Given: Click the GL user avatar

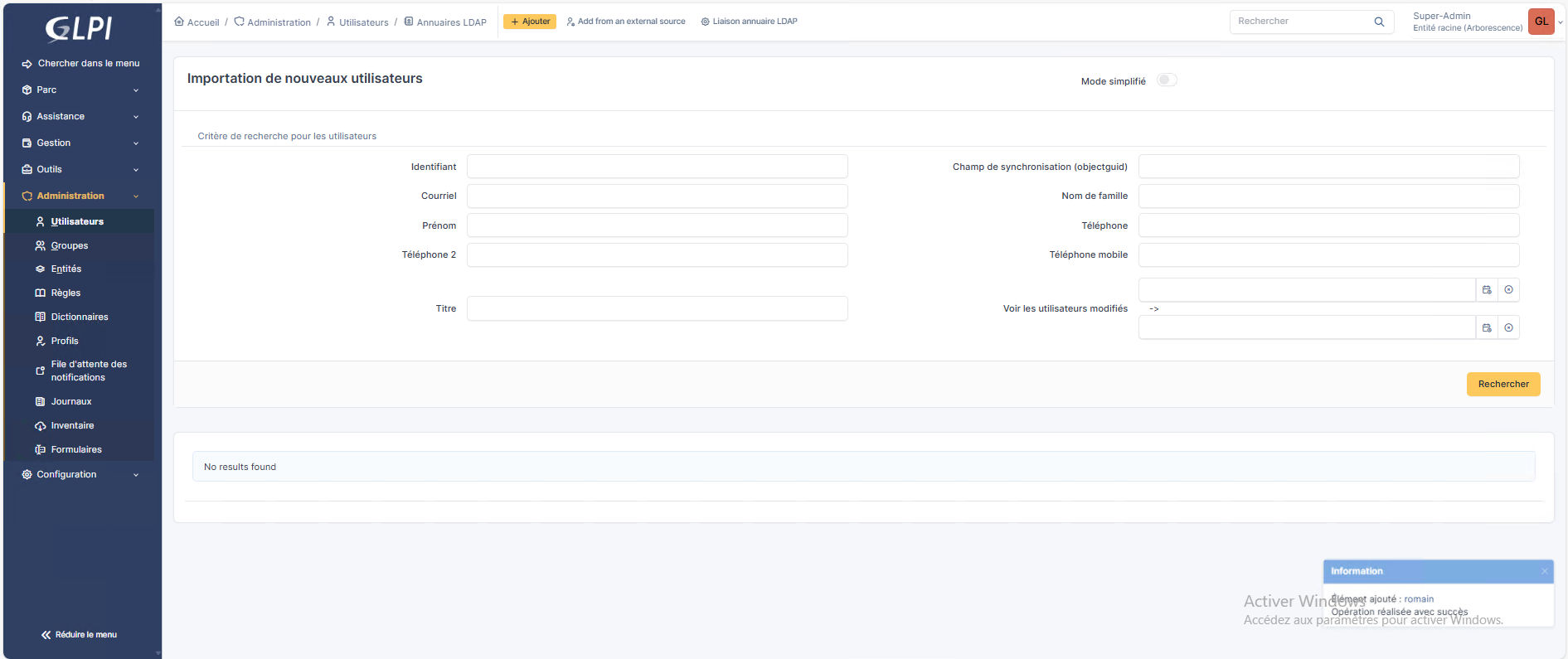Looking at the screenshot, I should coord(1541,22).
